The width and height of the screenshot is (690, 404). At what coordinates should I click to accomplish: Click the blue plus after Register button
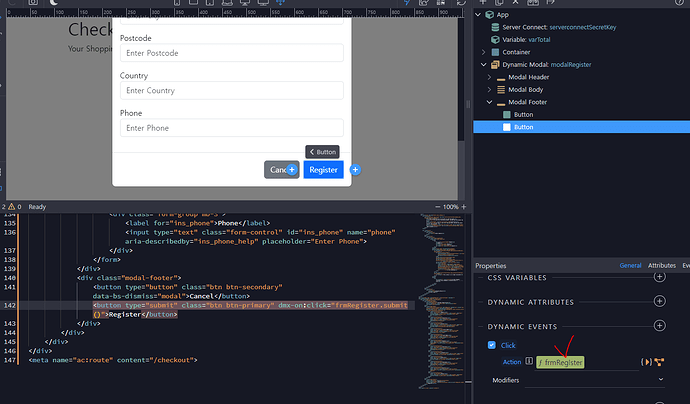click(355, 170)
